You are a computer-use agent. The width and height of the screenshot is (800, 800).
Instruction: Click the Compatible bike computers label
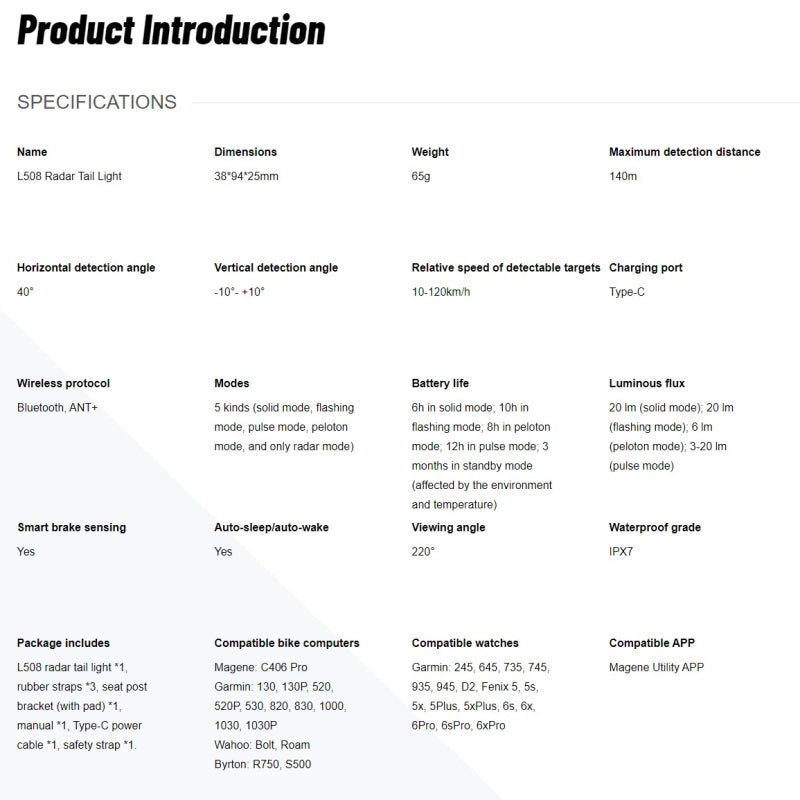pos(287,643)
